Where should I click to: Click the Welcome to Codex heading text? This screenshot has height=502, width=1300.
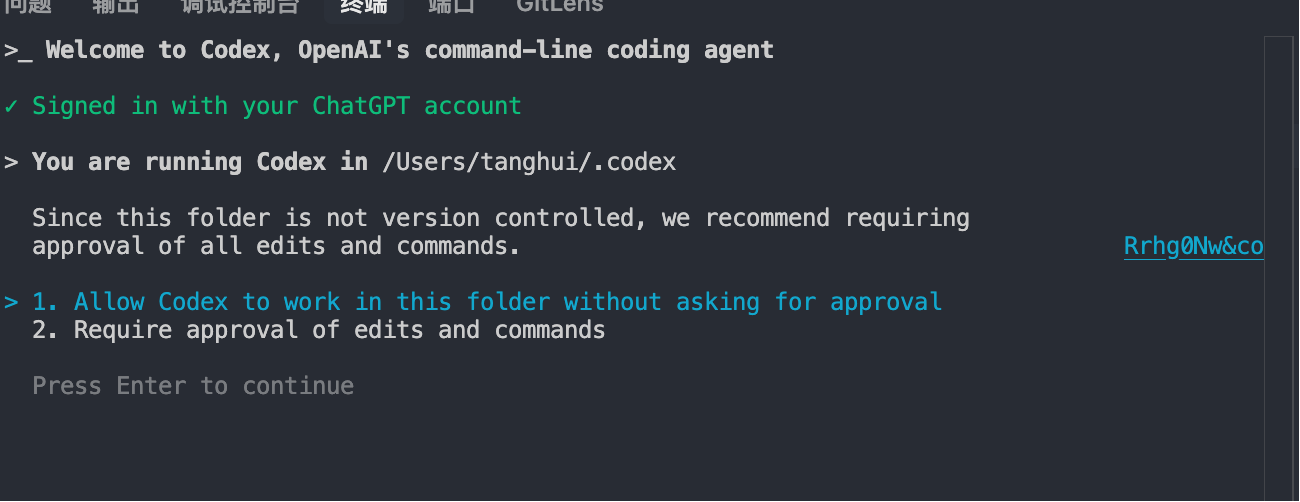point(410,50)
